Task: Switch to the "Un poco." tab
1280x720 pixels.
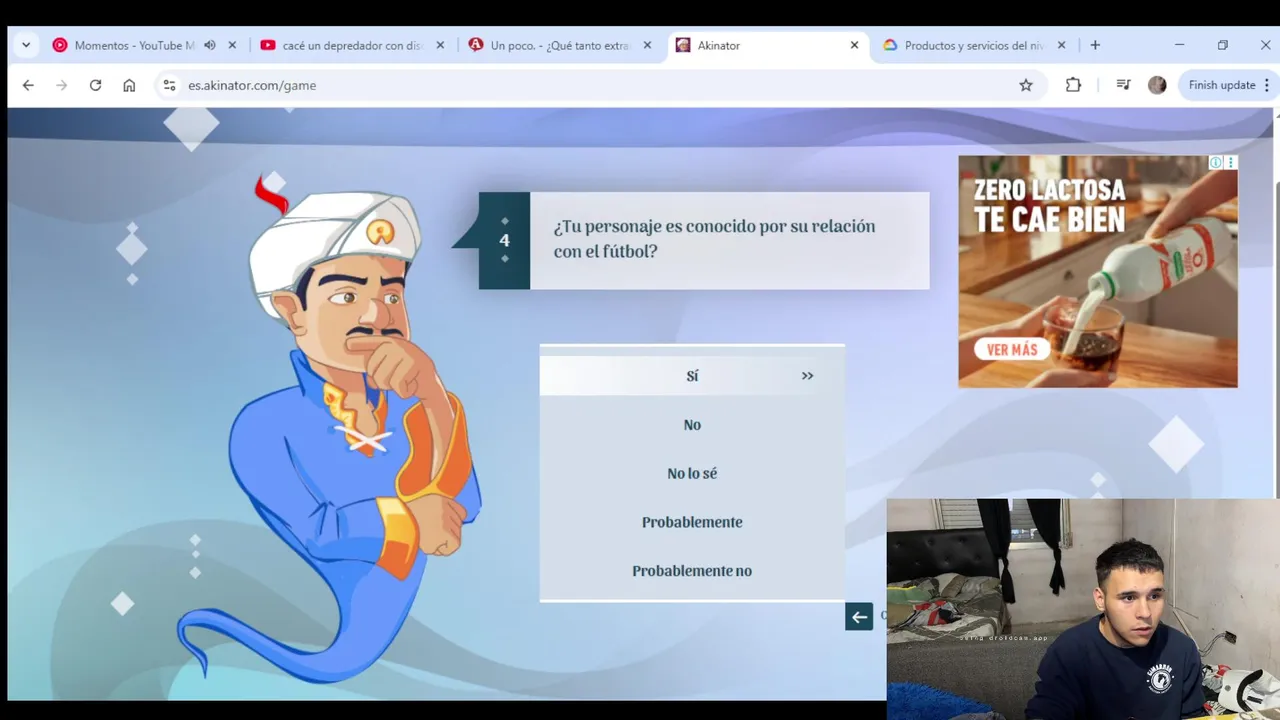Action: (558, 45)
